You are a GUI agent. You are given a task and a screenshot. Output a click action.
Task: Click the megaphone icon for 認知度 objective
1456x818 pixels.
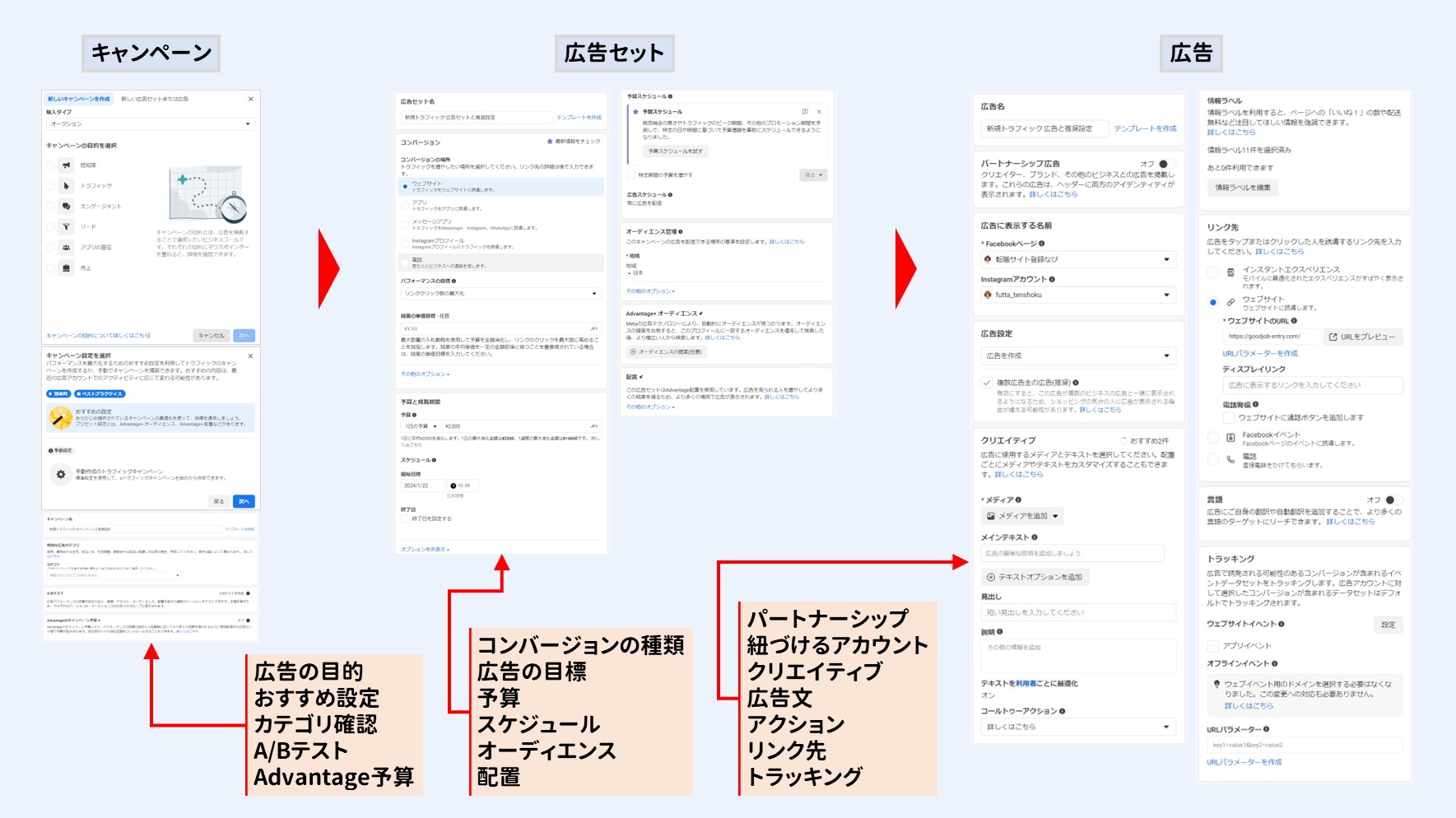tap(67, 165)
